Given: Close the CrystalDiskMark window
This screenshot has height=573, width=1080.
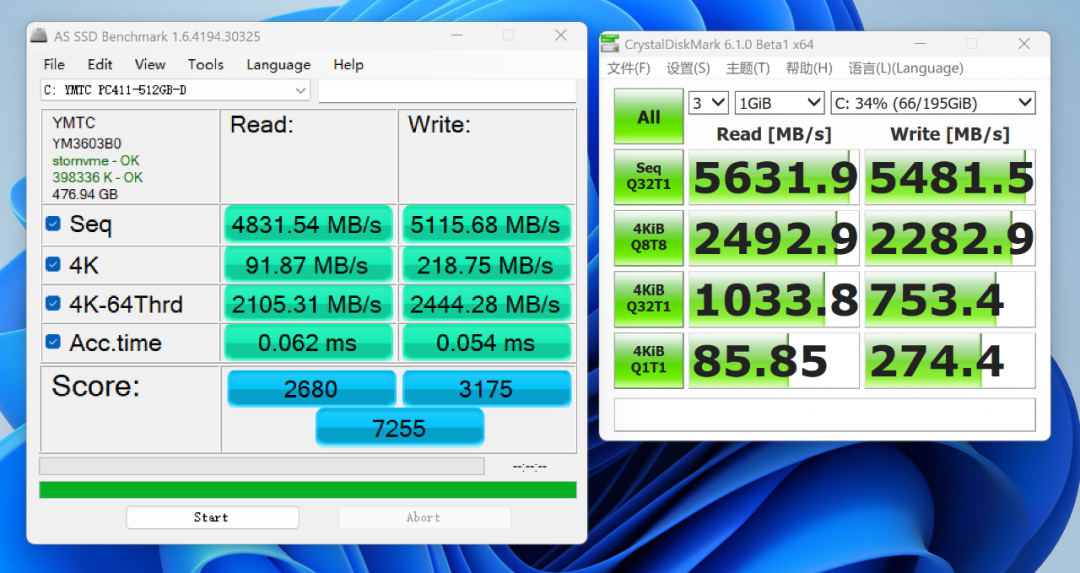Looking at the screenshot, I should (1024, 43).
